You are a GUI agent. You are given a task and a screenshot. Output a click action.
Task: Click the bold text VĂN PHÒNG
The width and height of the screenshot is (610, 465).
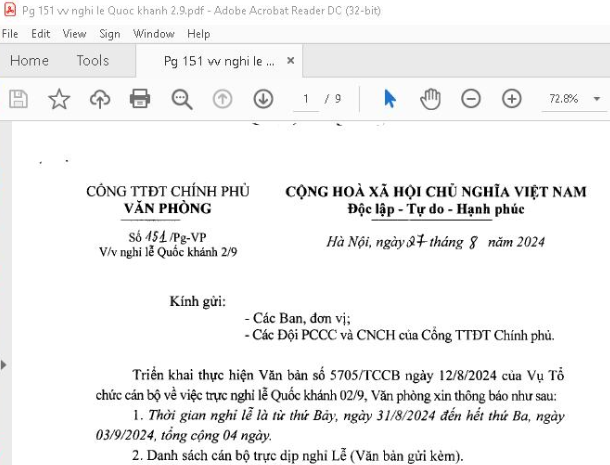[x=168, y=209]
